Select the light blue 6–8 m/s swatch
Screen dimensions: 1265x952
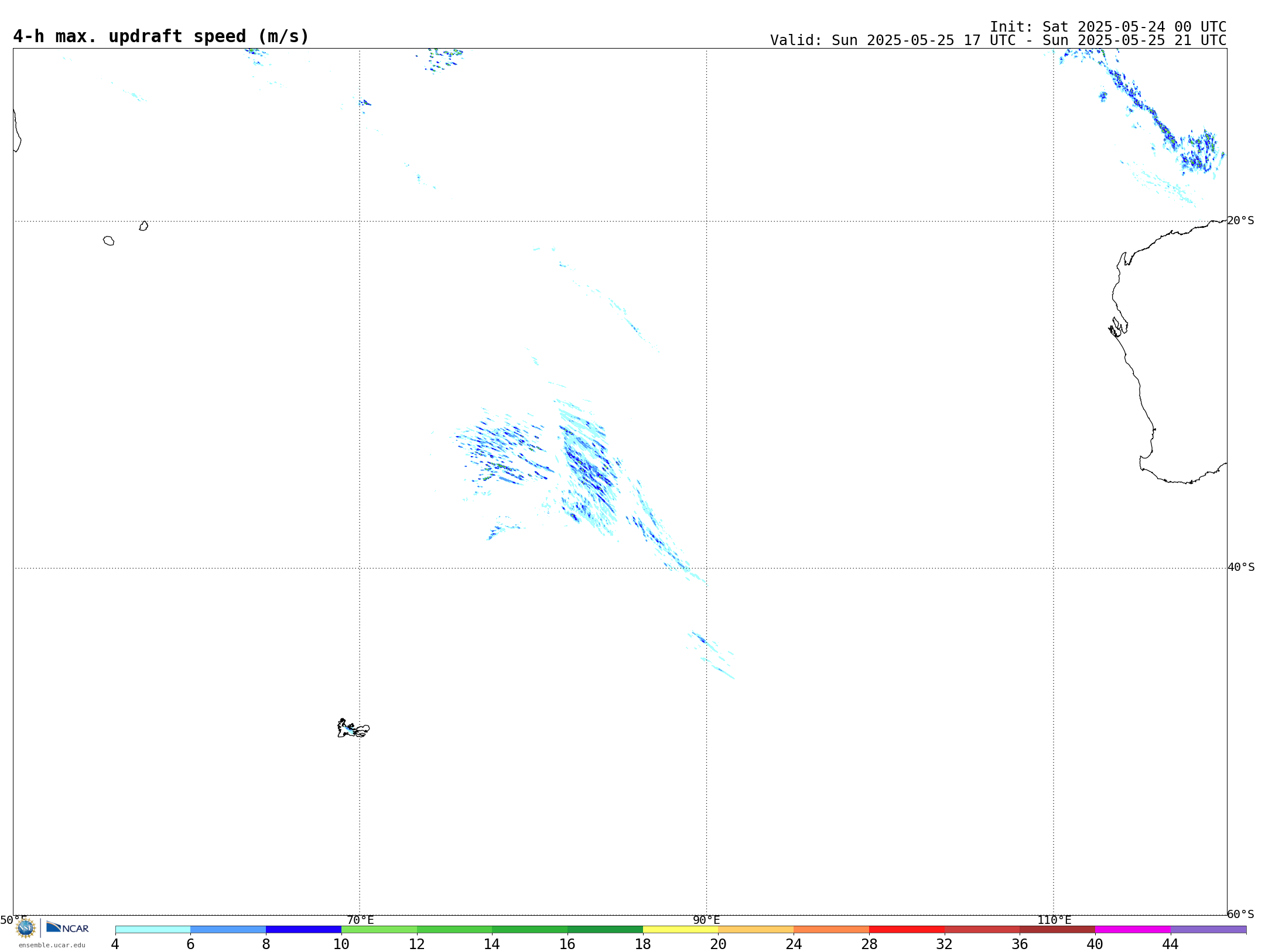[x=228, y=930]
